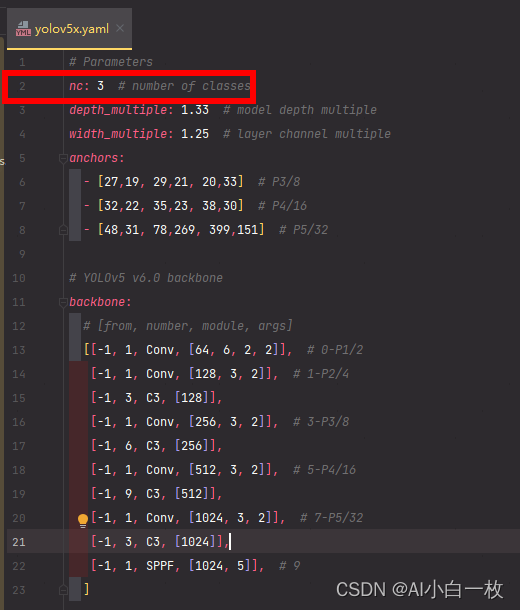Click width_multiple value 1.25
520x610 pixels.
coord(195,134)
